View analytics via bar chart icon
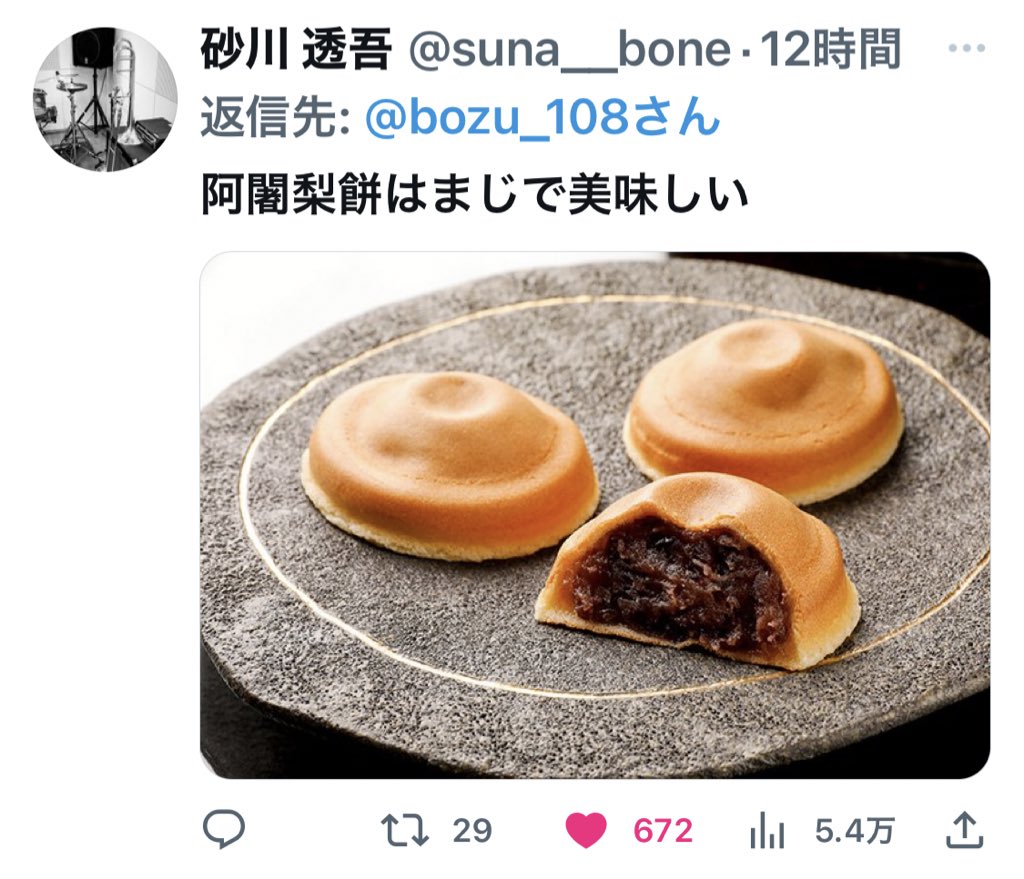1024x879 pixels. 767,831
